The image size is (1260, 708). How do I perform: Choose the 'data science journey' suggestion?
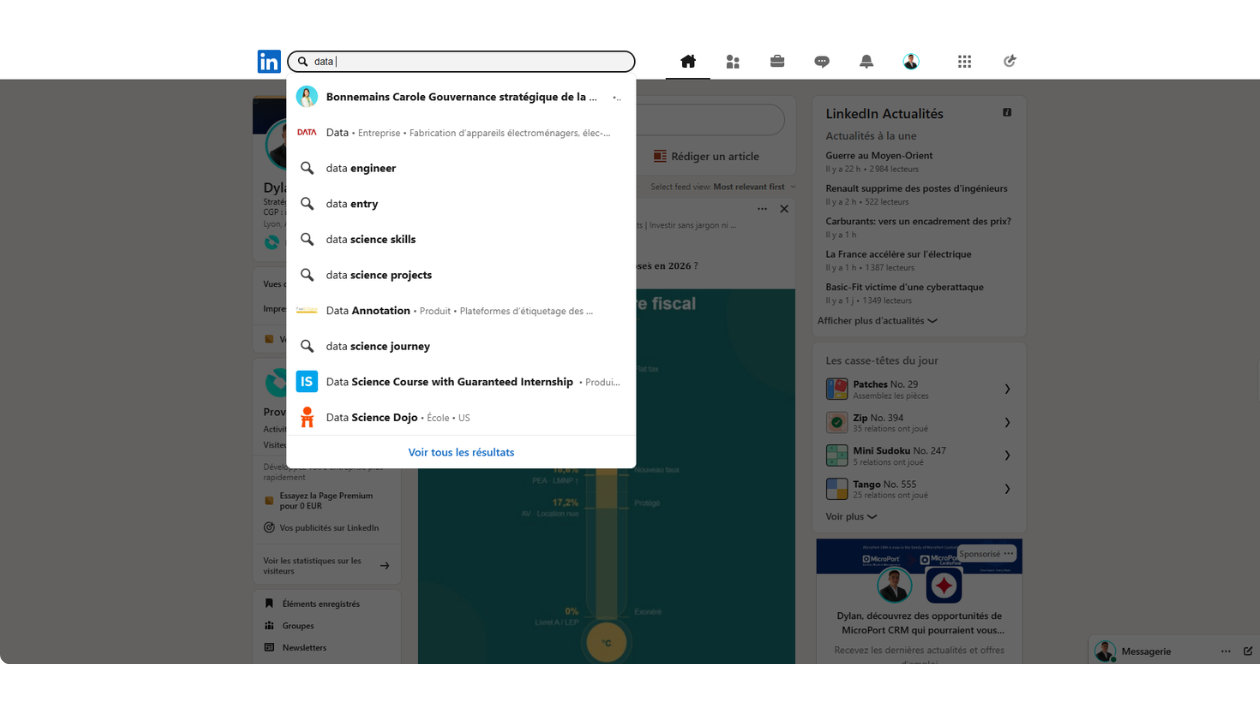pyautogui.click(x=461, y=346)
